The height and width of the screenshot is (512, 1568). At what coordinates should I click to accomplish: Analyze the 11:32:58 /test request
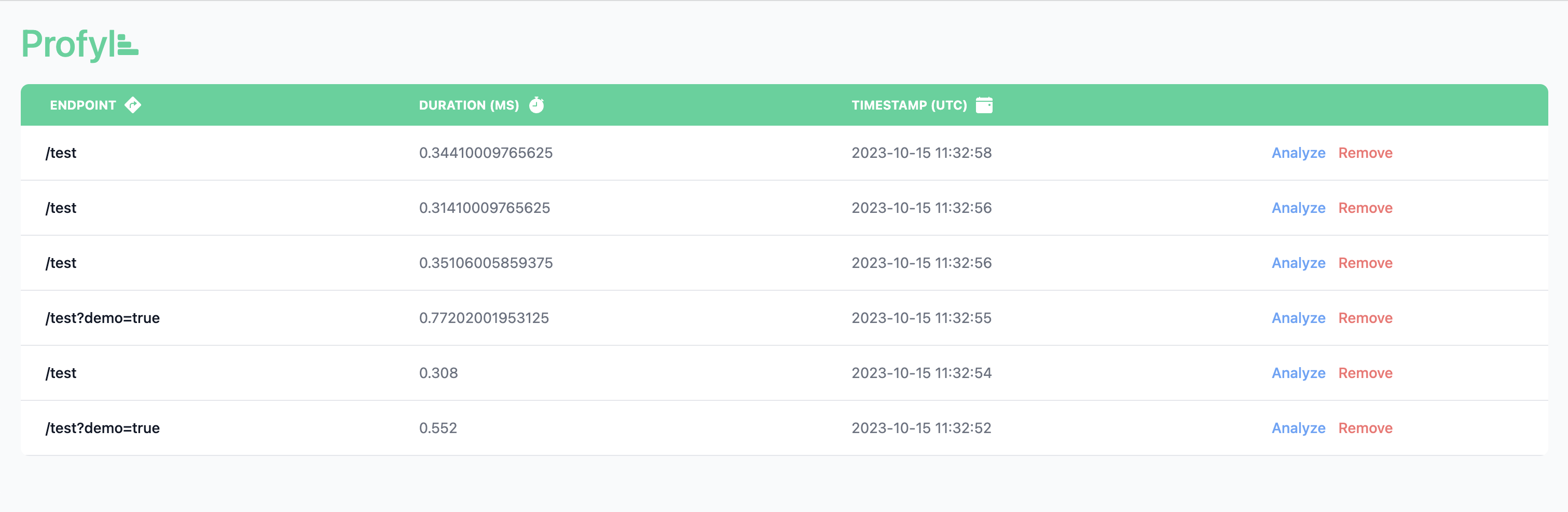[1298, 153]
